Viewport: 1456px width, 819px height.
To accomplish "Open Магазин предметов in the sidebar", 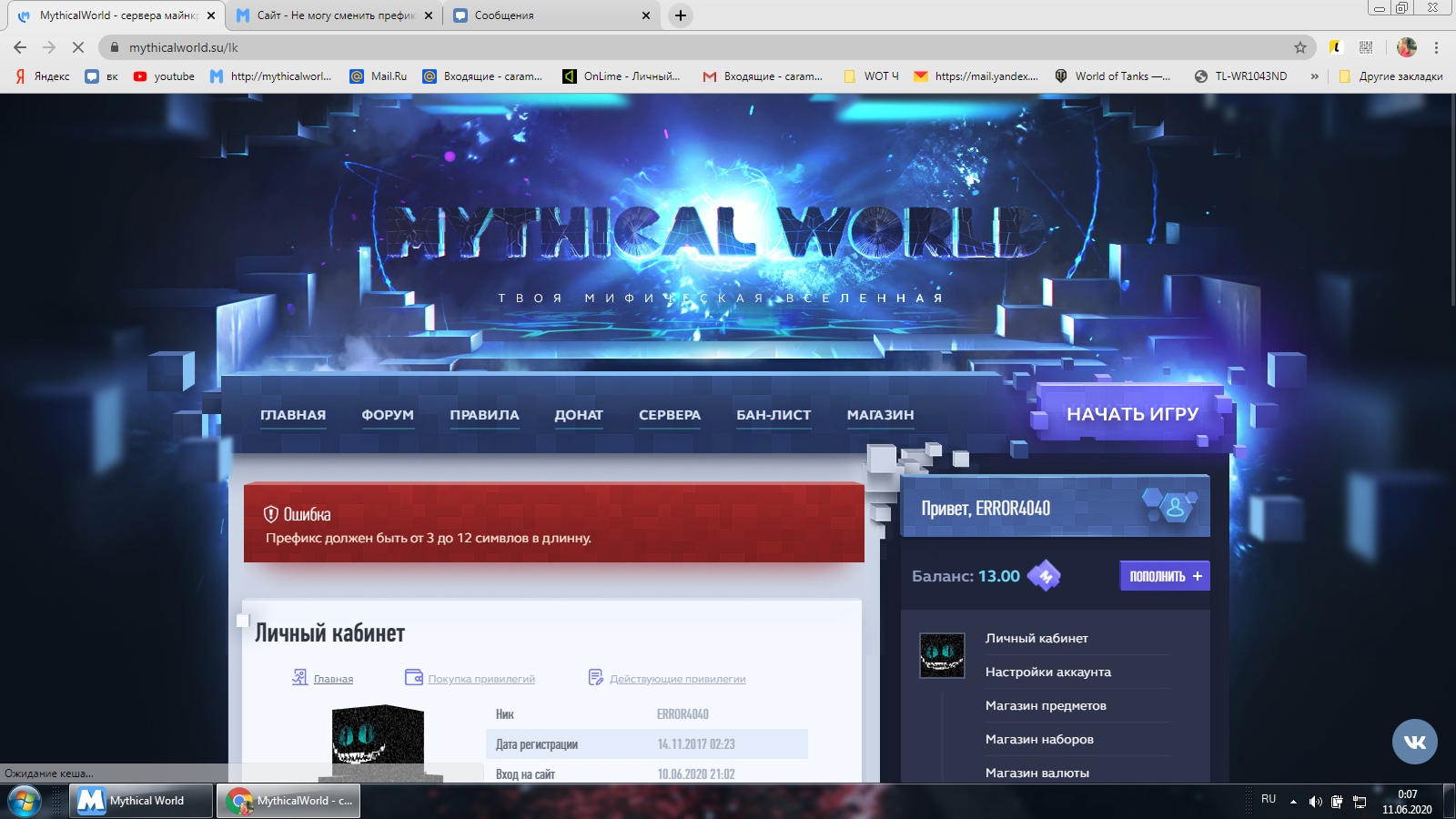I will click(x=1046, y=705).
